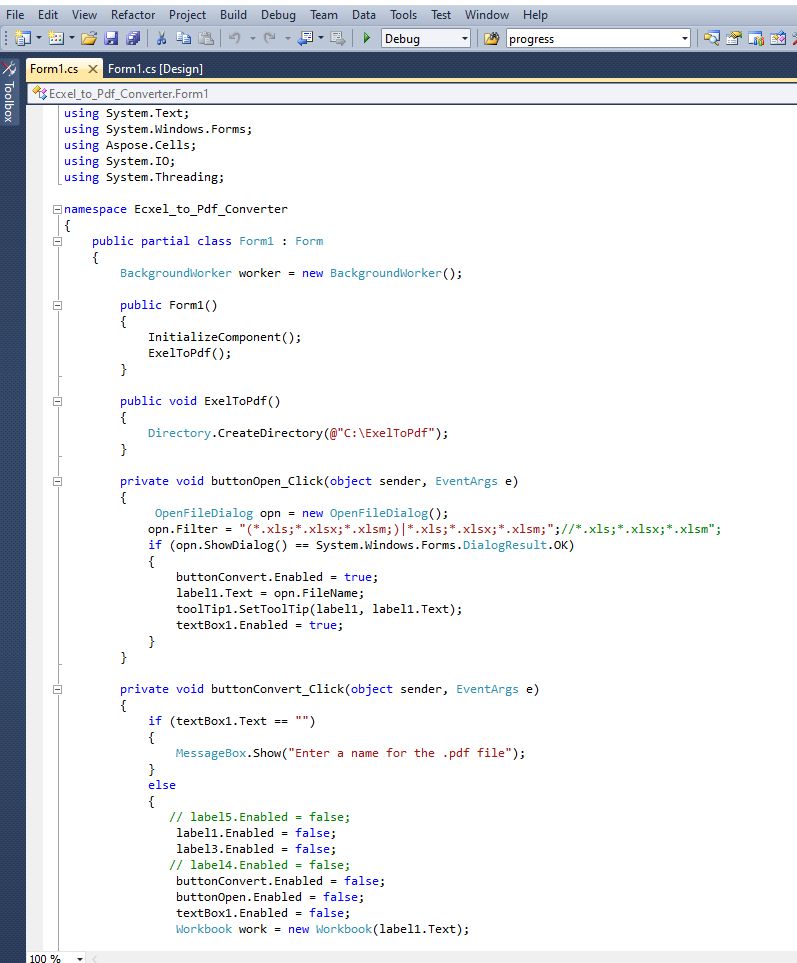
Task: Collapse the Ecxel_to_Pdf_Converter namespace block
Action: (57, 210)
